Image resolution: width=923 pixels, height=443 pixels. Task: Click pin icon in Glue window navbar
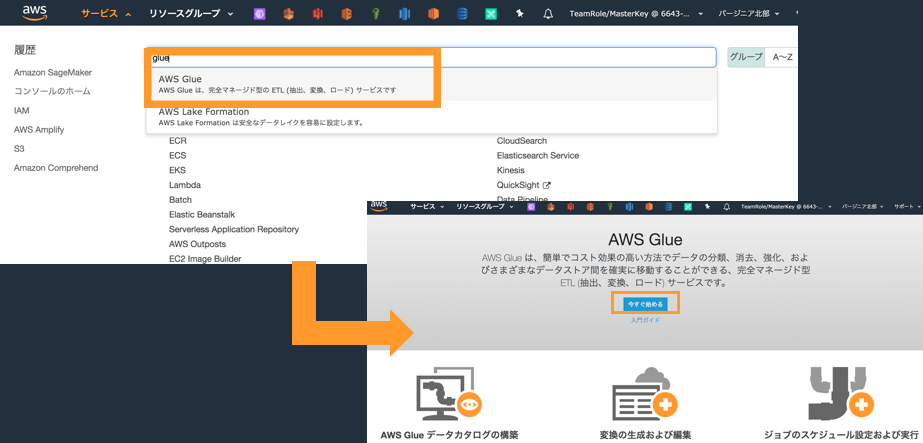coord(708,206)
